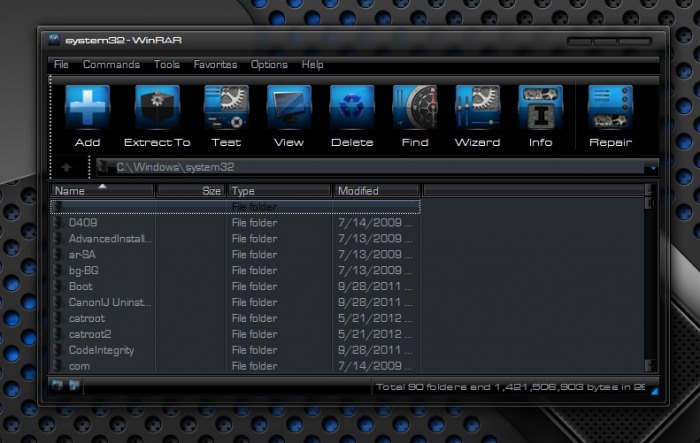
Task: Click the folder icon beside Boot
Action: pyautogui.click(x=58, y=286)
